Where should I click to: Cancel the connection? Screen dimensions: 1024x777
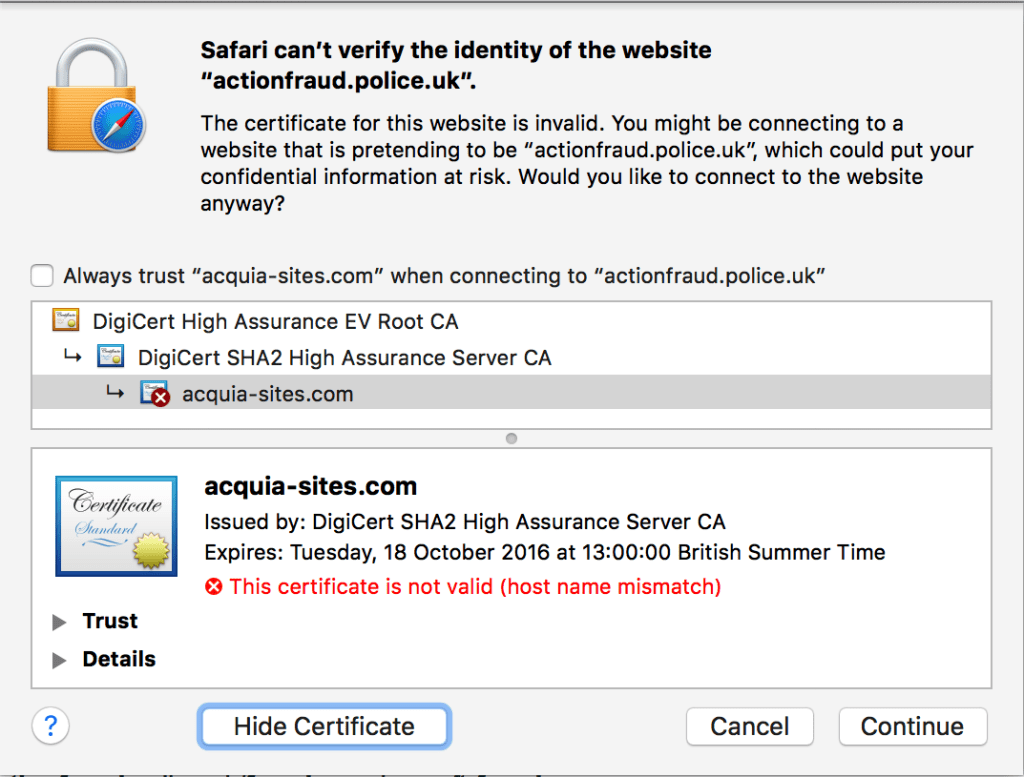tap(749, 726)
